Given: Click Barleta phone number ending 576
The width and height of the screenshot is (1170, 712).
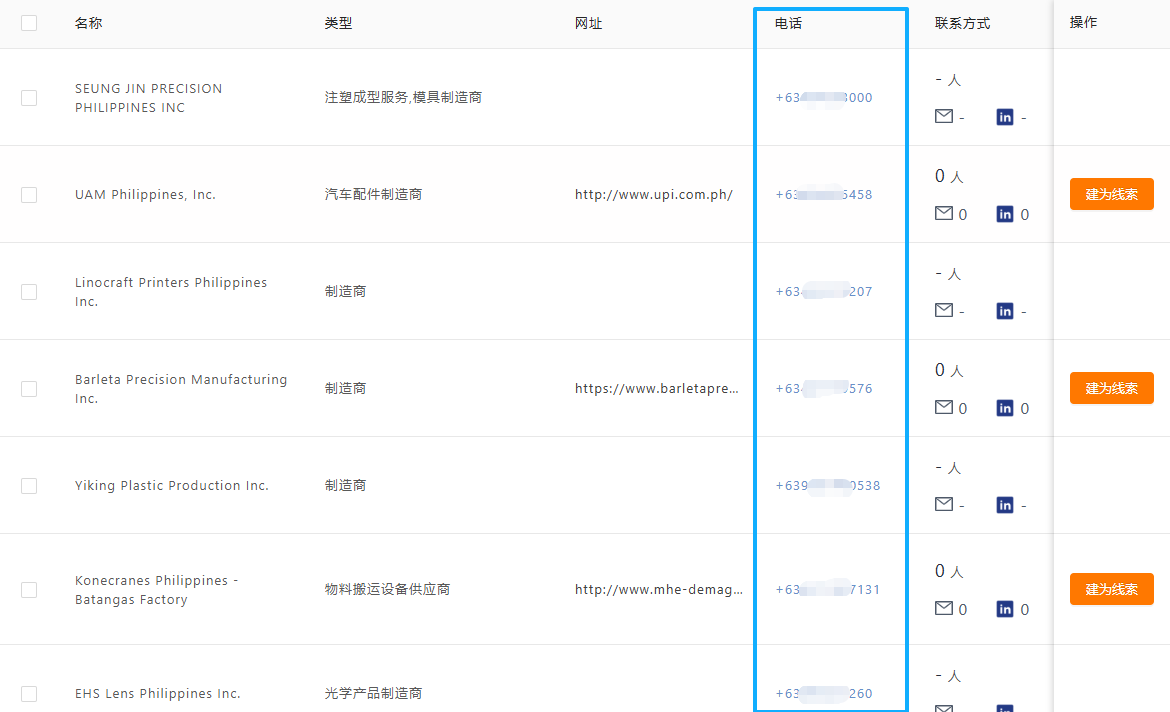Looking at the screenshot, I should click(x=824, y=389).
